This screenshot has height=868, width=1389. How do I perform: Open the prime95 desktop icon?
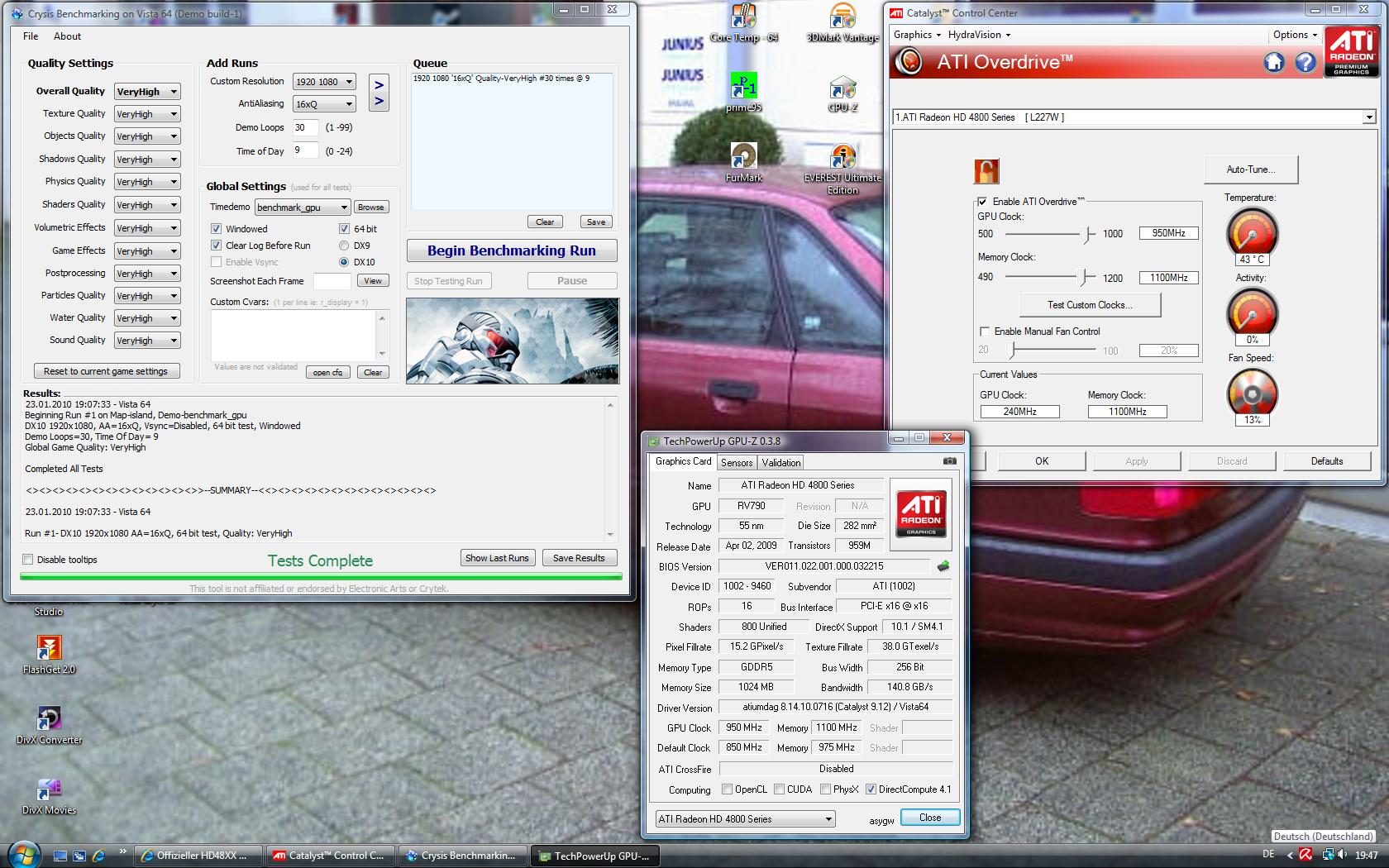click(744, 92)
